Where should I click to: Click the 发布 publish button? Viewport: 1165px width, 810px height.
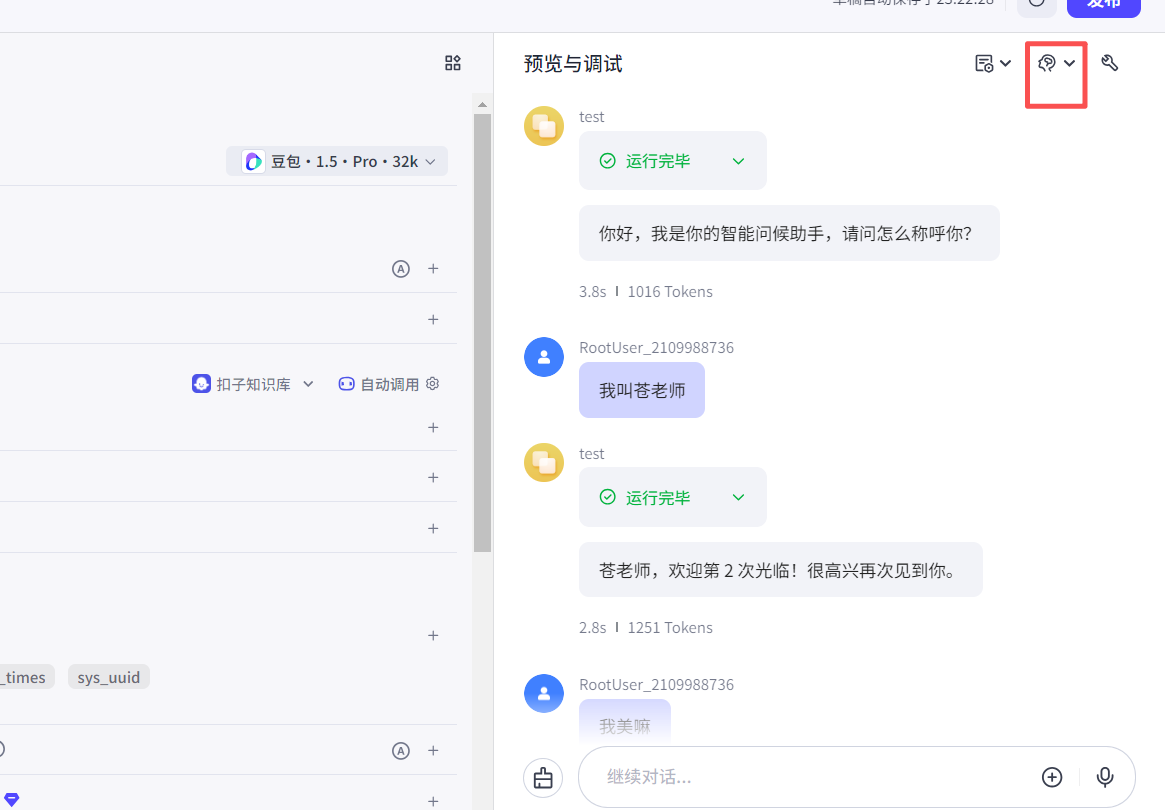(1104, 4)
